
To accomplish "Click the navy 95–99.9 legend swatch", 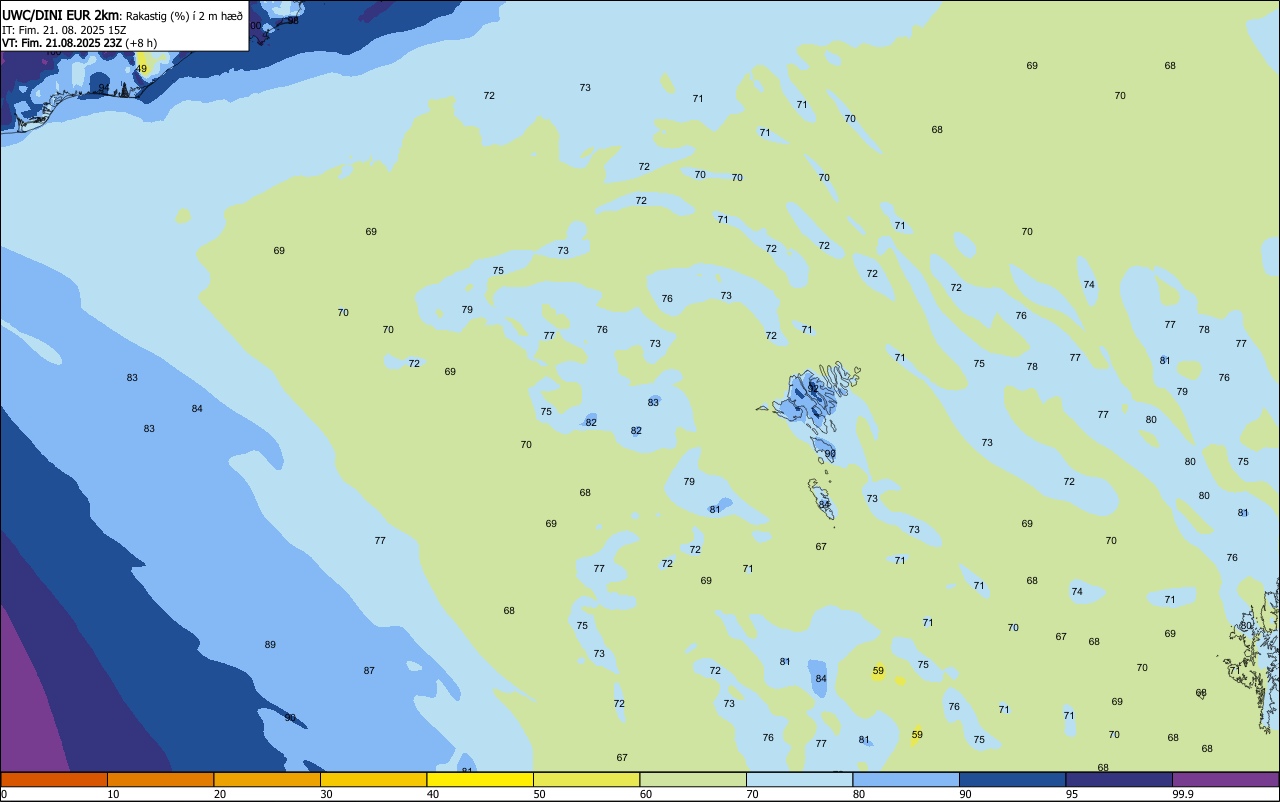I will click(1119, 779).
